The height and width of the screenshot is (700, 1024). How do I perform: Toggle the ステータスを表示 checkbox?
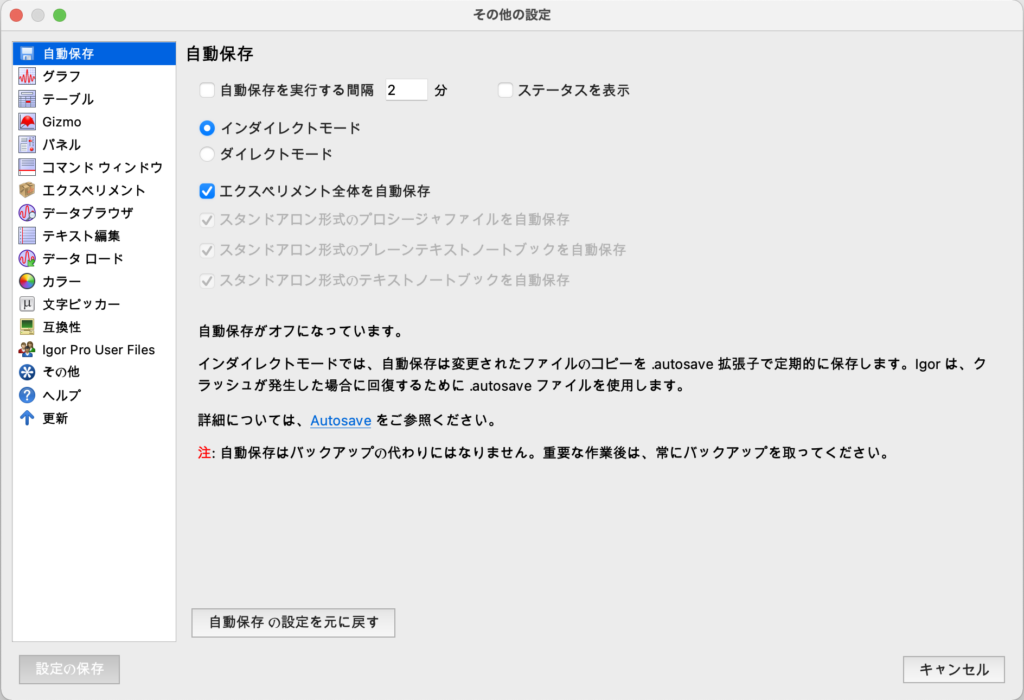click(505, 90)
